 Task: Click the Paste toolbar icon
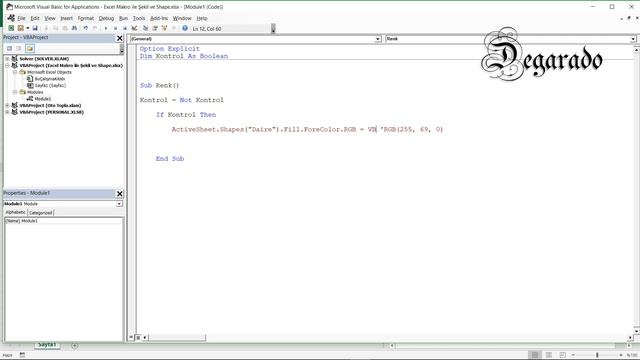64,28
